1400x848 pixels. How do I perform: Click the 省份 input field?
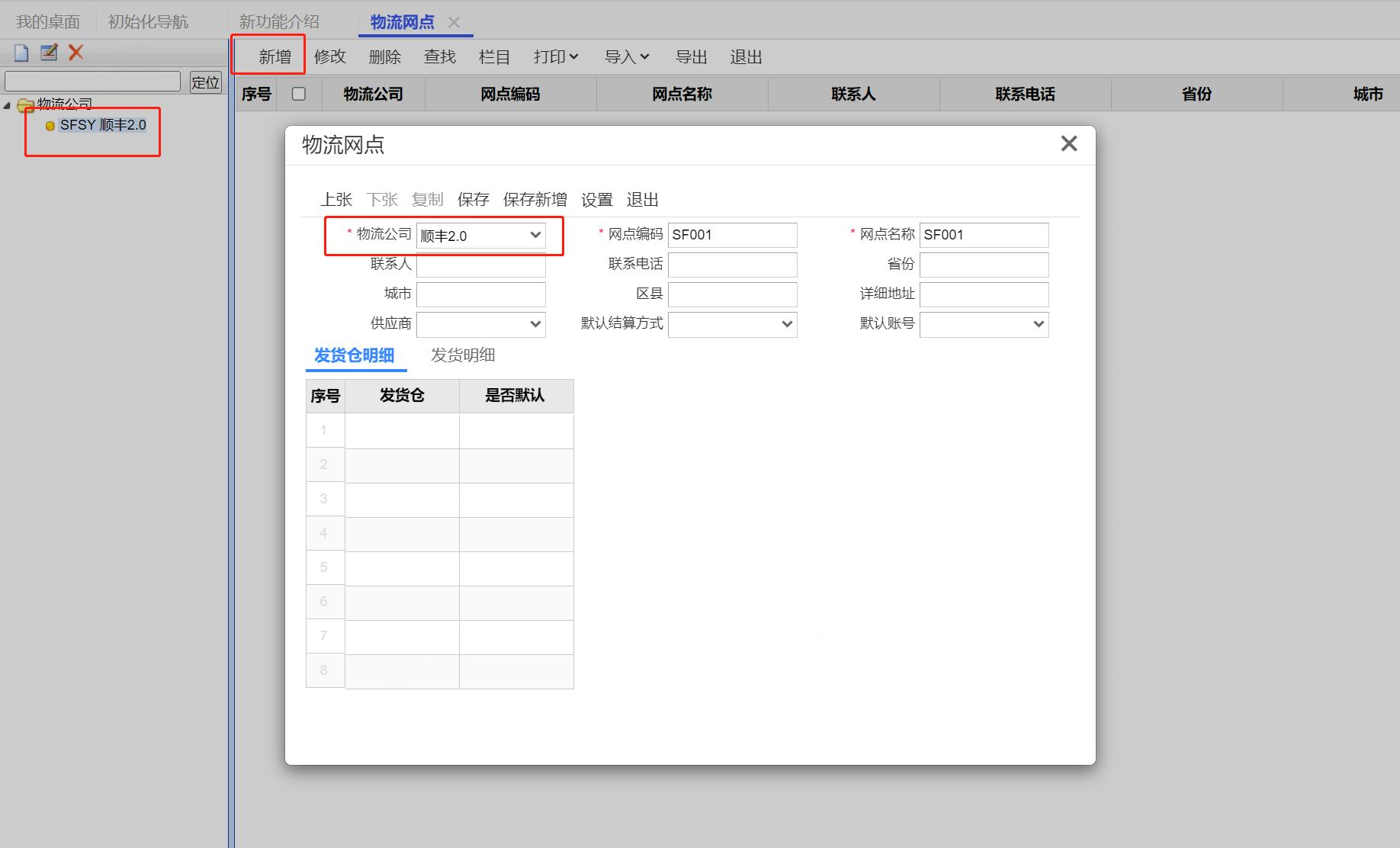point(984,265)
